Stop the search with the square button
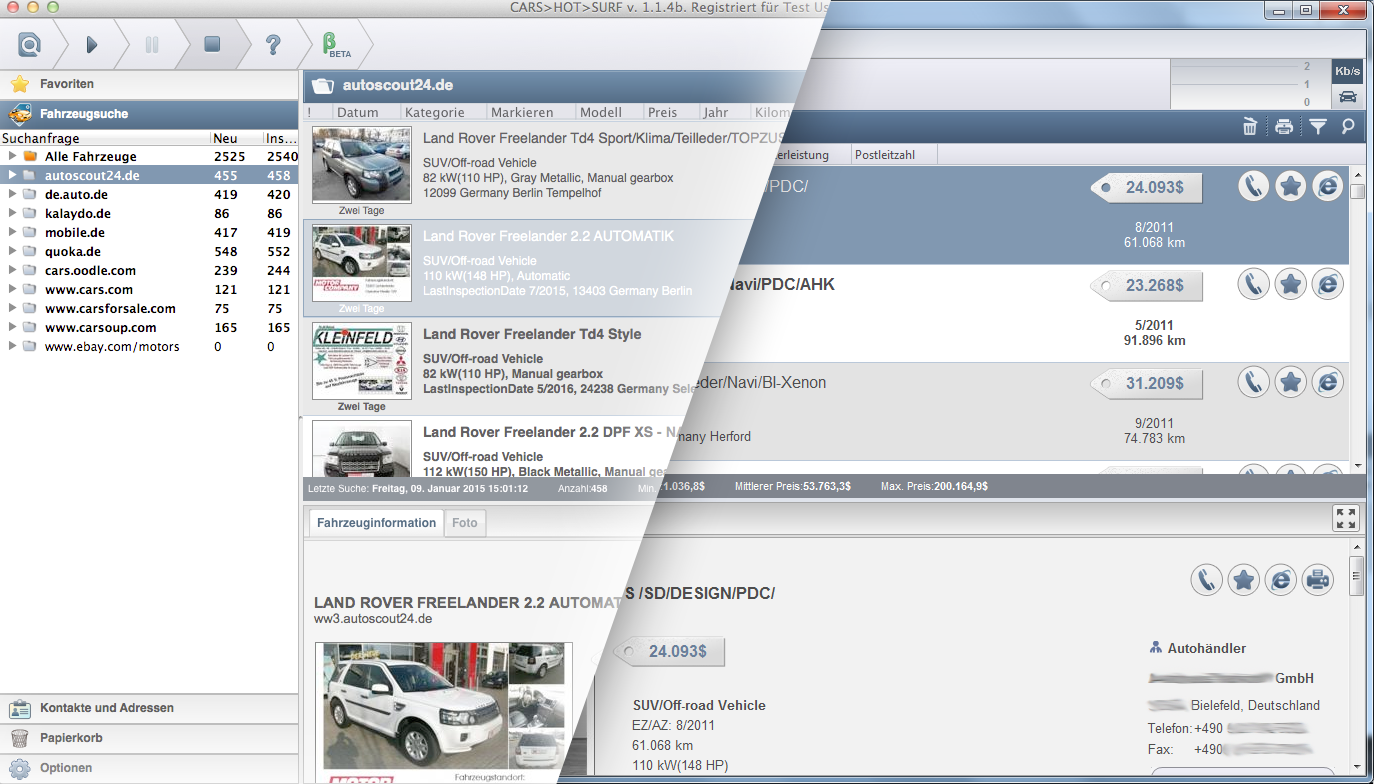1374x784 pixels. [212, 44]
